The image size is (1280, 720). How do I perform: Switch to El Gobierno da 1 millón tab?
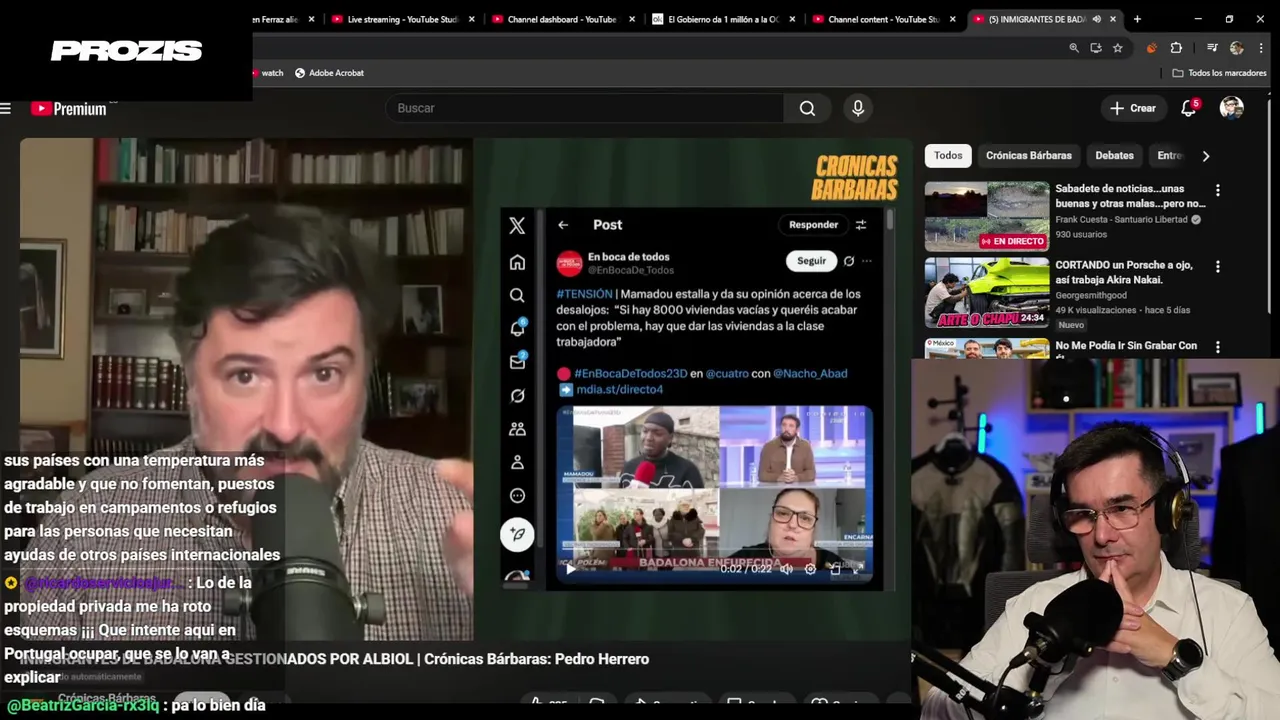[724, 19]
